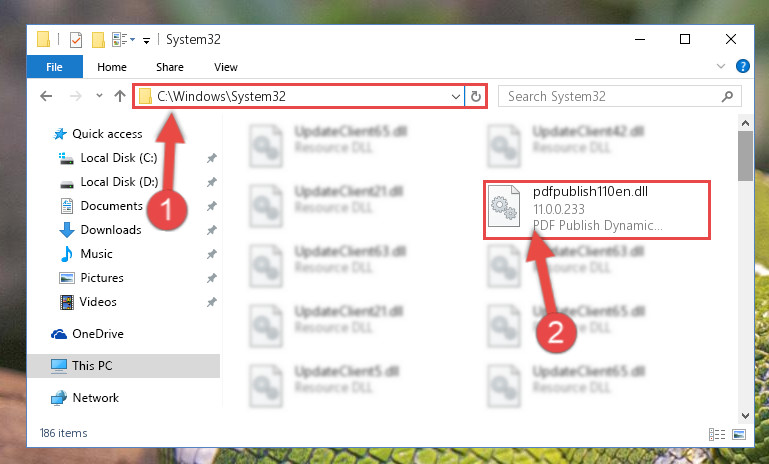Open the Customize Quick Access Toolbar dropdown
This screenshot has height=464, width=769.
click(146, 41)
